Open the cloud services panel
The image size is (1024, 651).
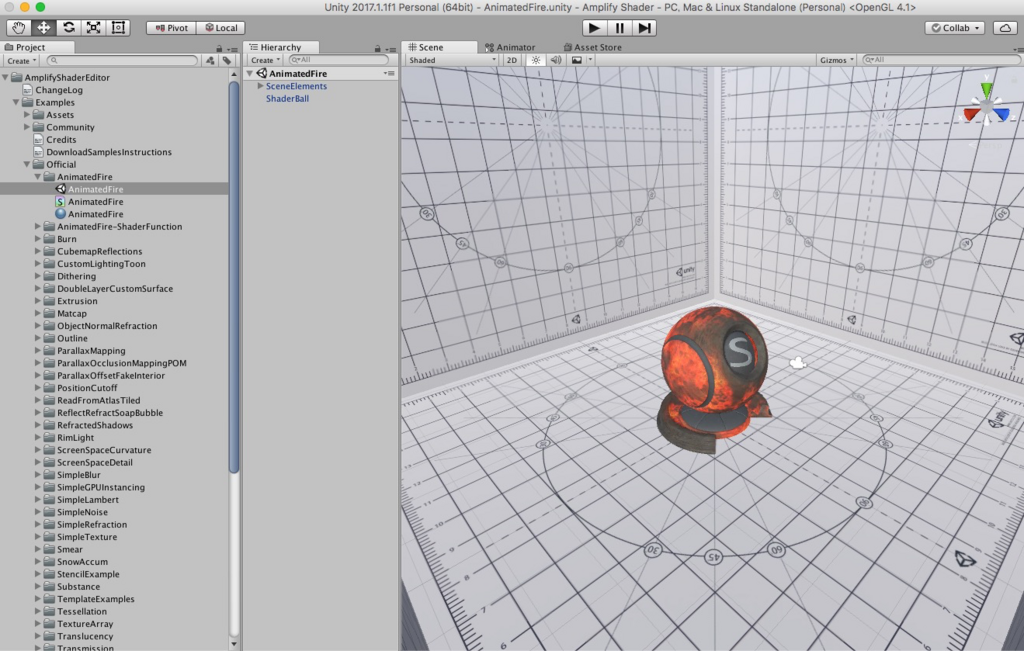[x=1005, y=27]
